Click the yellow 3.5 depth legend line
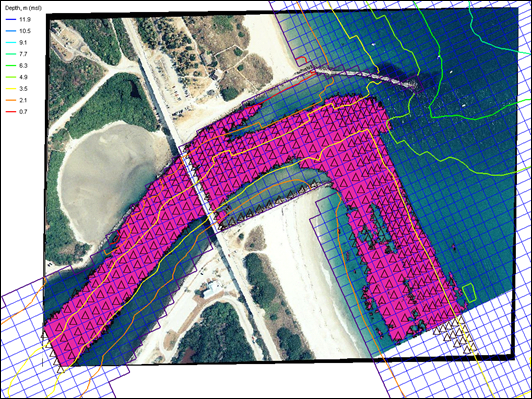The height and width of the screenshot is (399, 532). pyautogui.click(x=11, y=89)
